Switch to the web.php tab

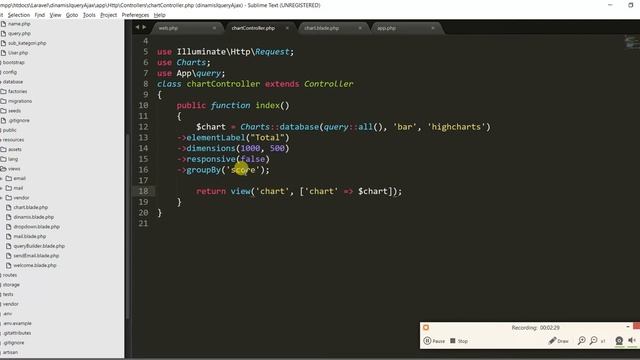click(x=187, y=28)
